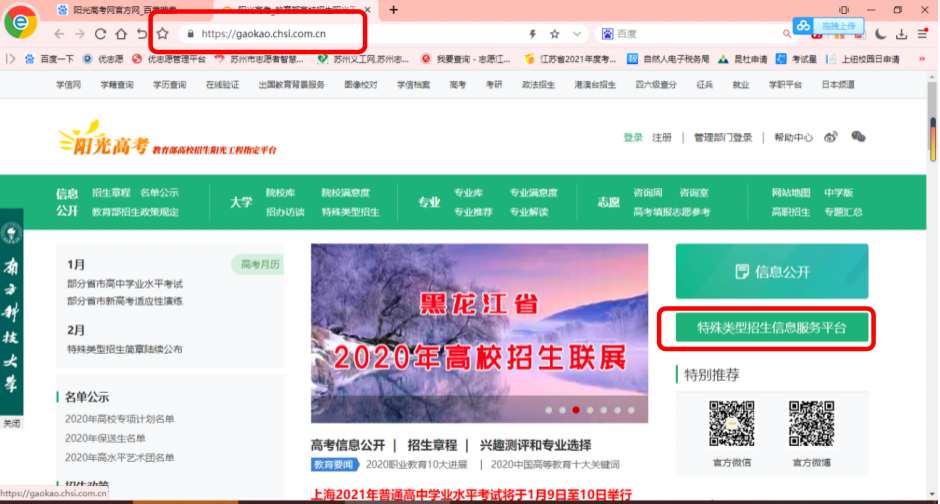The image size is (940, 504).
Task: Click the padlock security icon in the address bar
Action: pyautogui.click(x=191, y=34)
